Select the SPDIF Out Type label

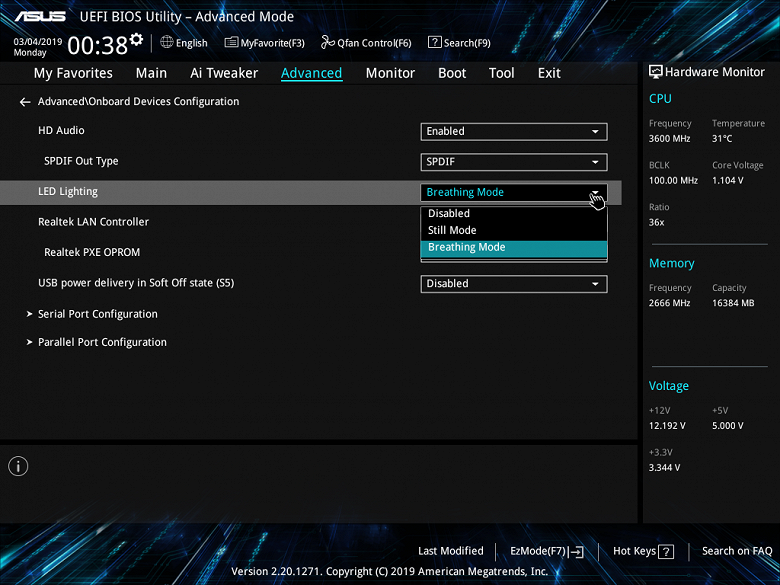[81, 161]
